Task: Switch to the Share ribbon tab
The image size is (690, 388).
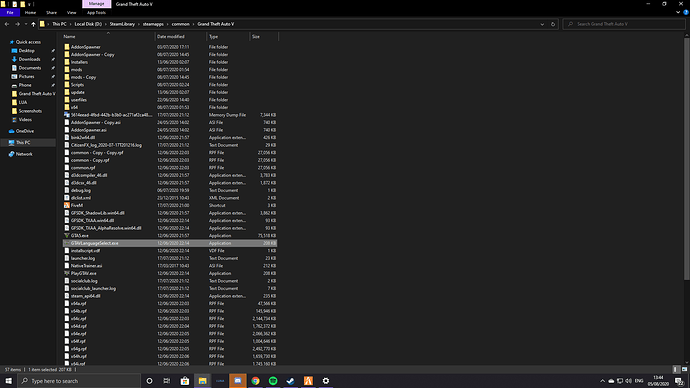Action: point(51,13)
